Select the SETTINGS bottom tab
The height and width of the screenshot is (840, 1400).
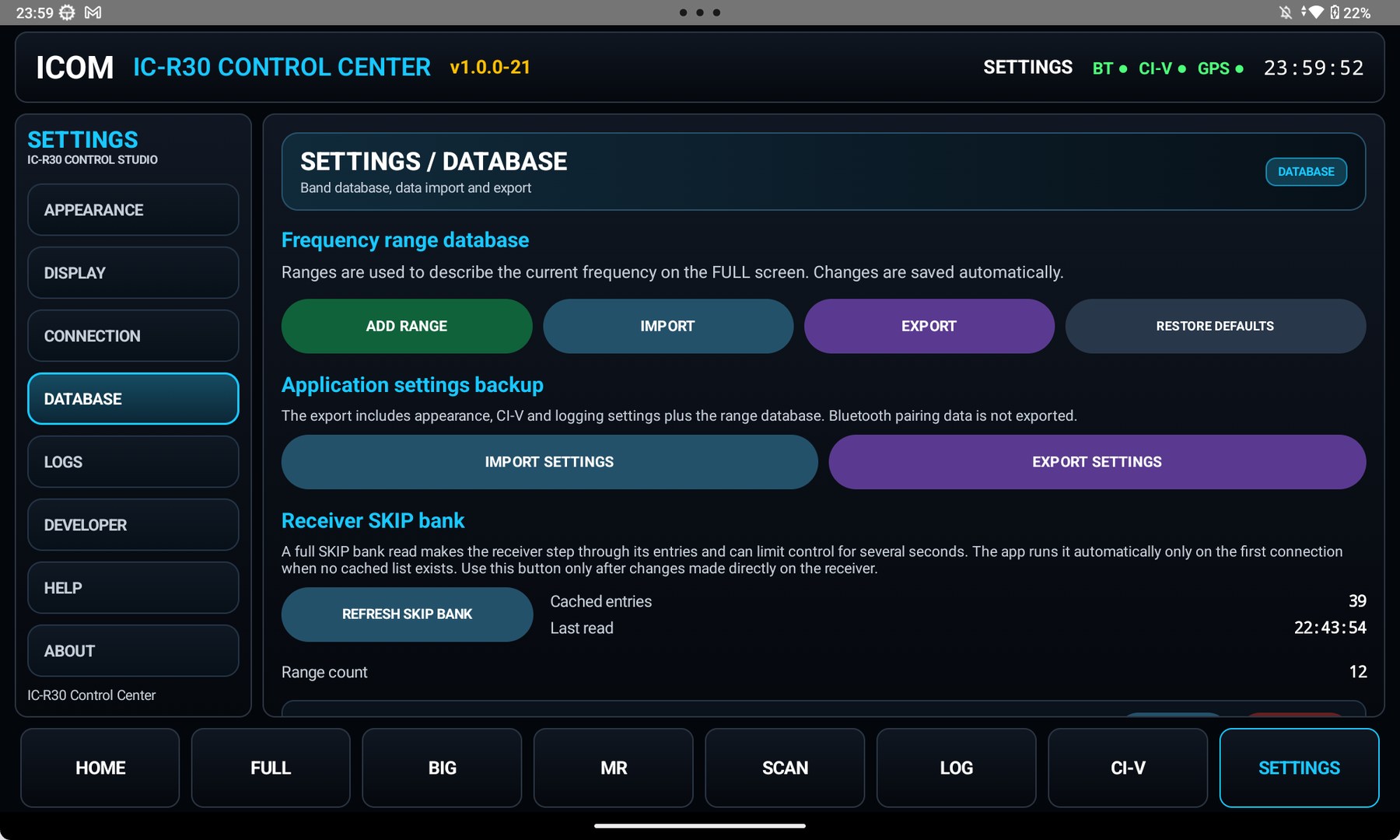pos(1300,768)
